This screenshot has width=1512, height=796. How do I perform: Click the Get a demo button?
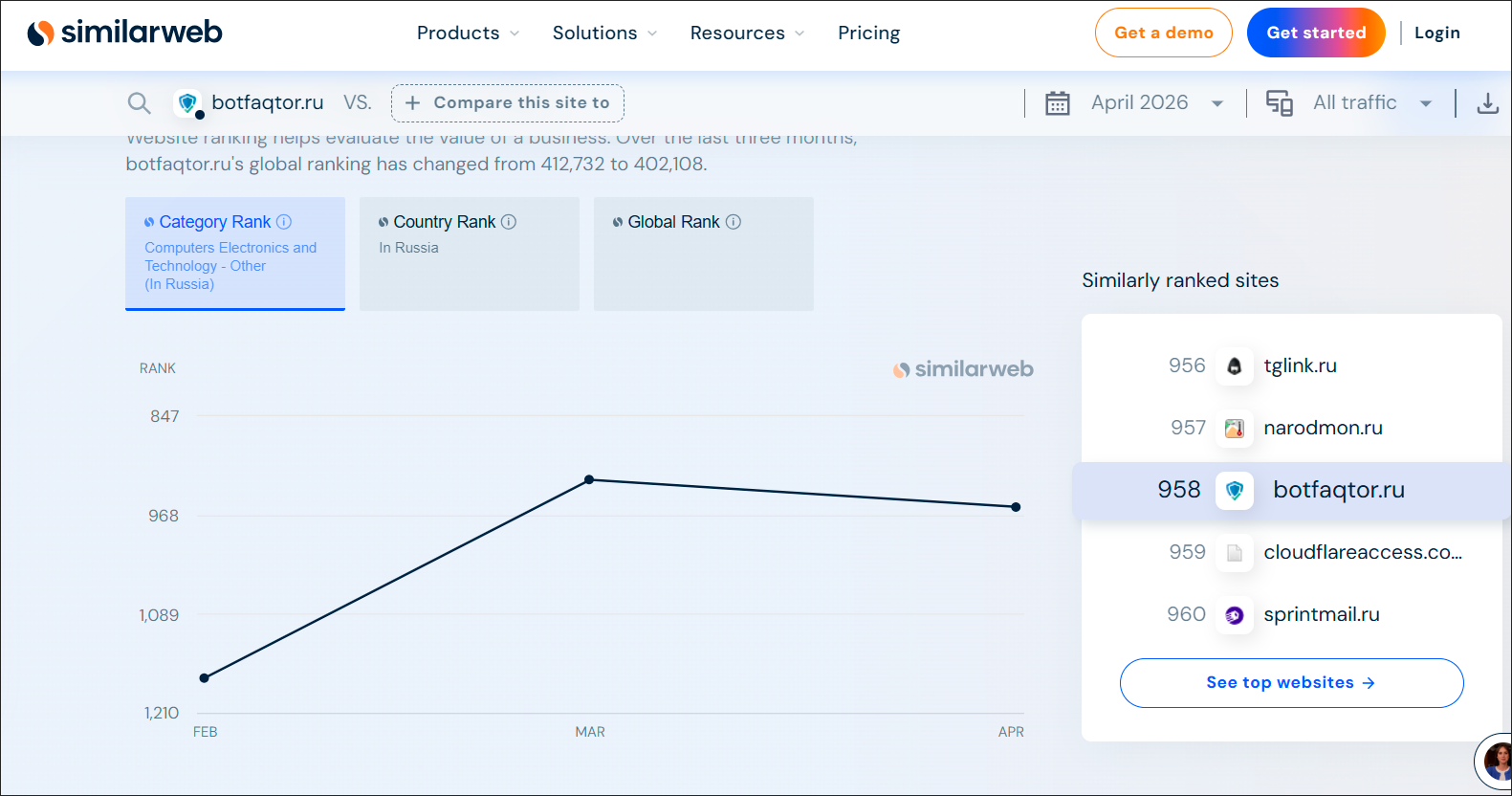coord(1164,33)
